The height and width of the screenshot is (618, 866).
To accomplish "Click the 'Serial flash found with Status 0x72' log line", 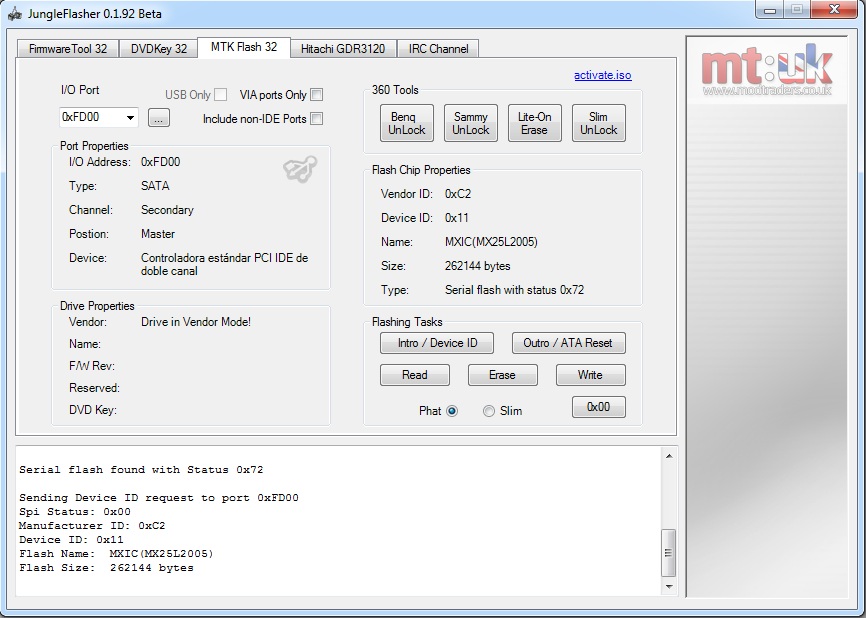I will 141,470.
